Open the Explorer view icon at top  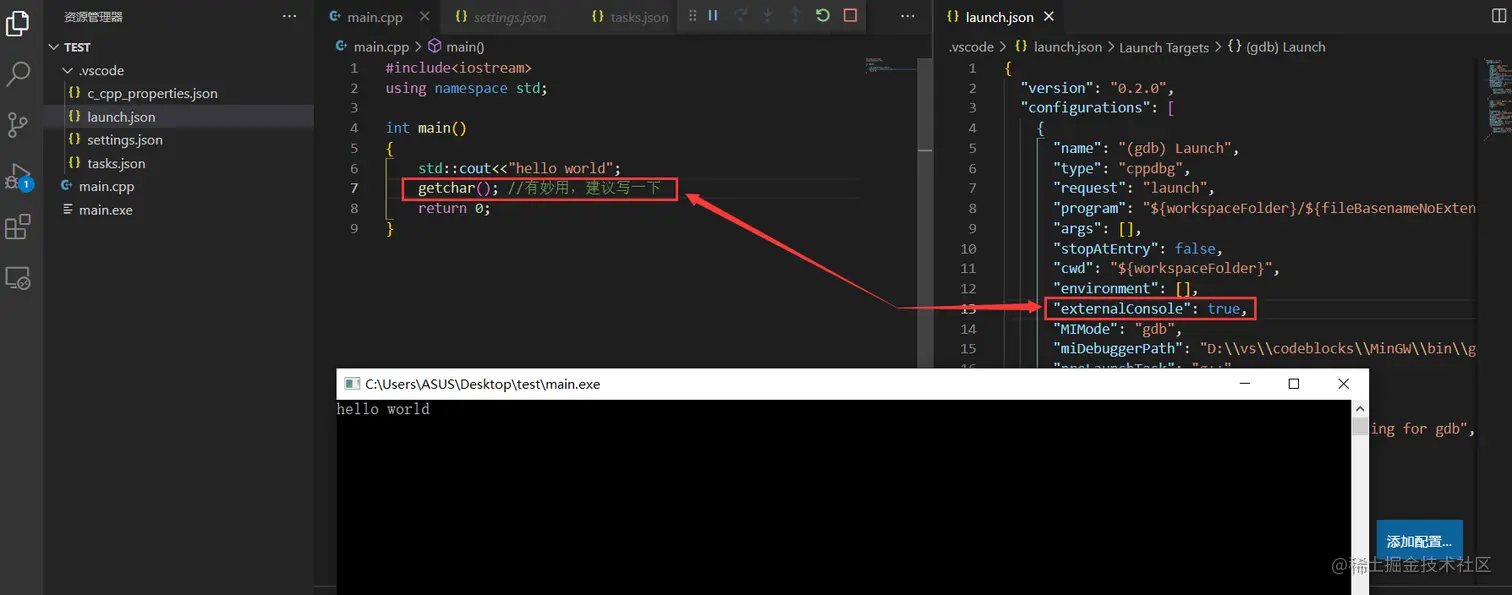(x=18, y=23)
